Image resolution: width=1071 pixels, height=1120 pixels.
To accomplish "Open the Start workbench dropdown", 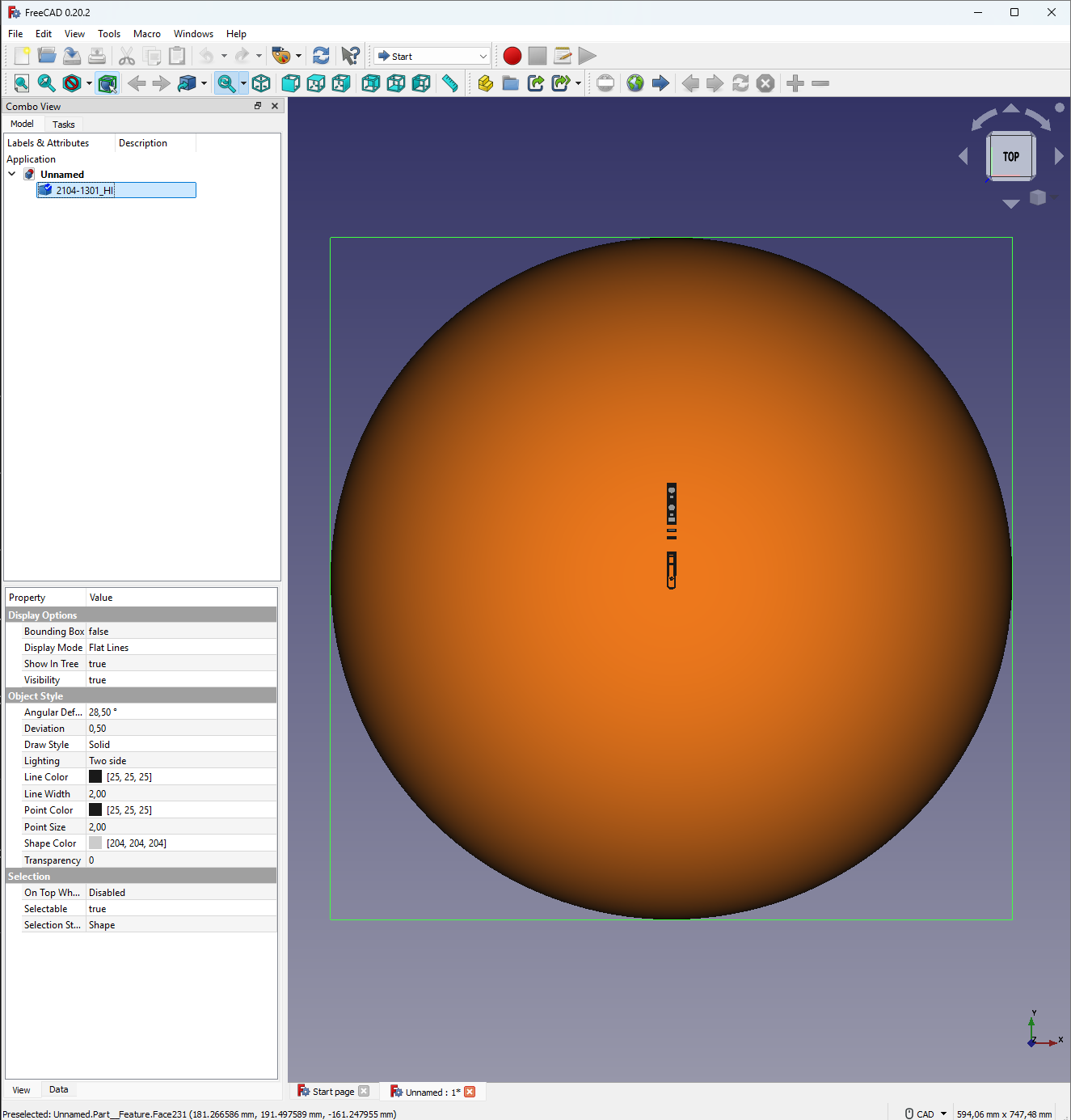I will pos(432,56).
